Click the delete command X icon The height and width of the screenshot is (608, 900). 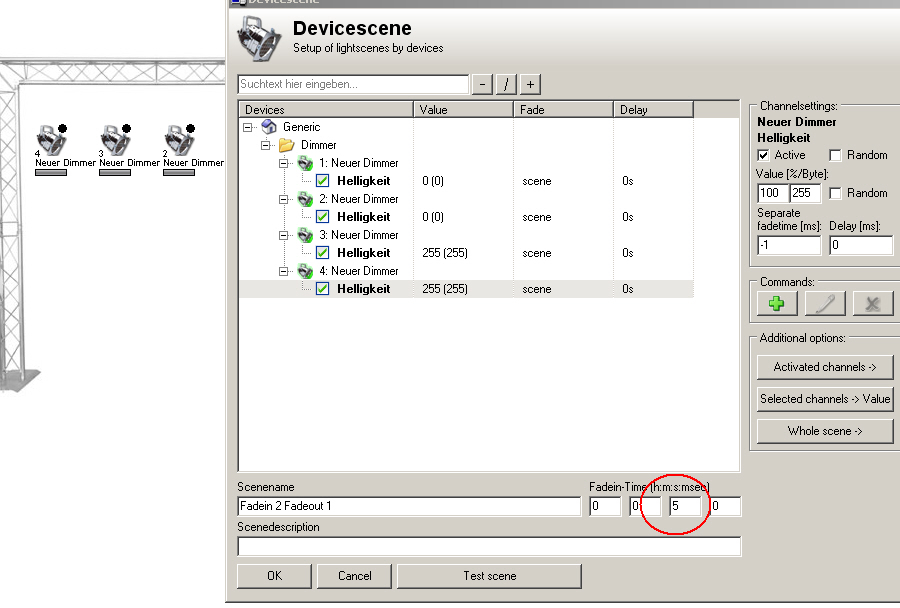(x=873, y=304)
